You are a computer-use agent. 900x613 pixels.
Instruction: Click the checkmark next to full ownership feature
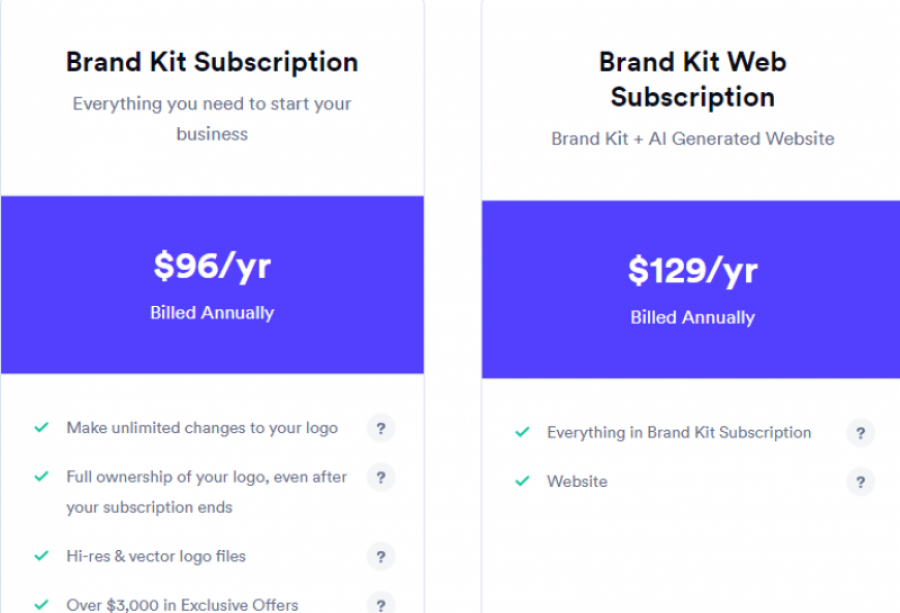pos(40,477)
